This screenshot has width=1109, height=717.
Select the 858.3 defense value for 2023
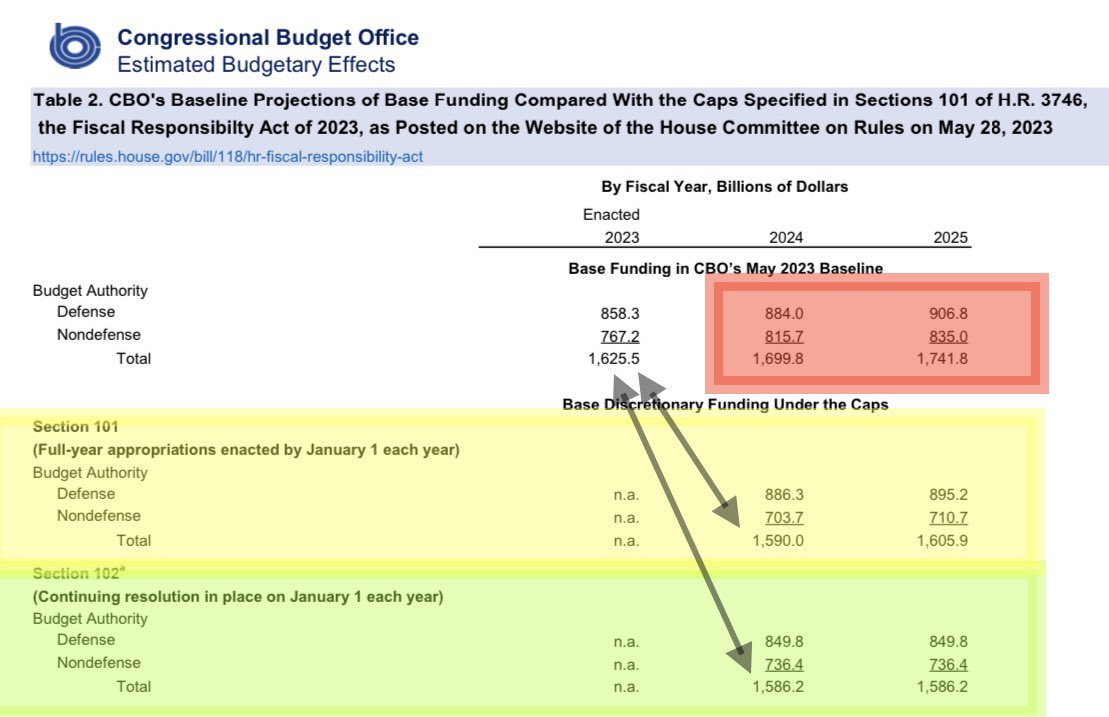tap(620, 313)
